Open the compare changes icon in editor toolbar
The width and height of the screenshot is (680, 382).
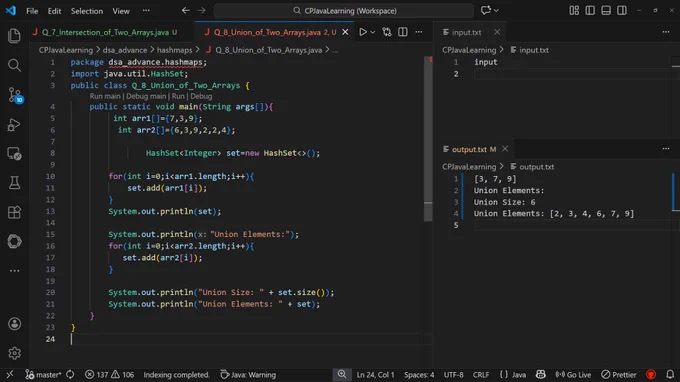pyautogui.click(x=386, y=32)
